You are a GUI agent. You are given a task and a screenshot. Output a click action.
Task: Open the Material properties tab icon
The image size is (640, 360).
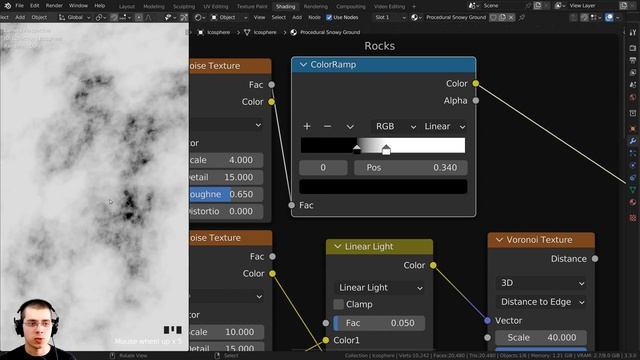pyautogui.click(x=633, y=202)
